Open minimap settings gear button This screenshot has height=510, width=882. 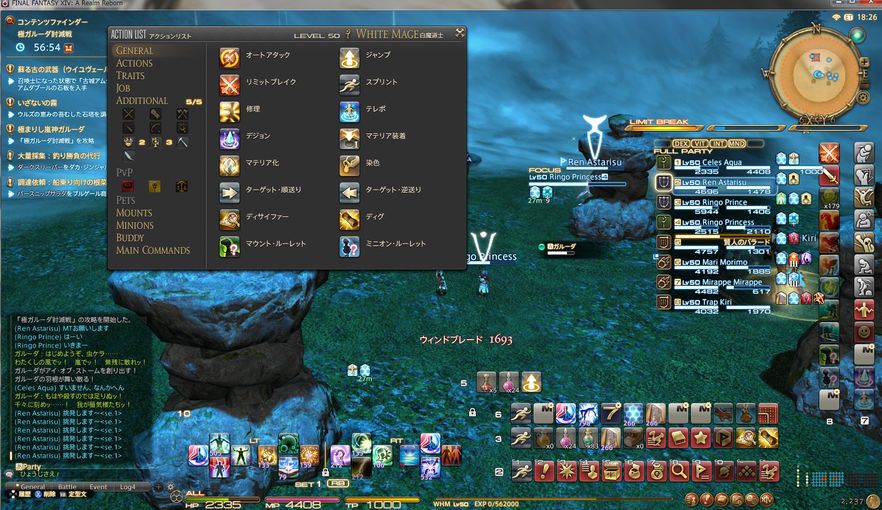pos(862,98)
